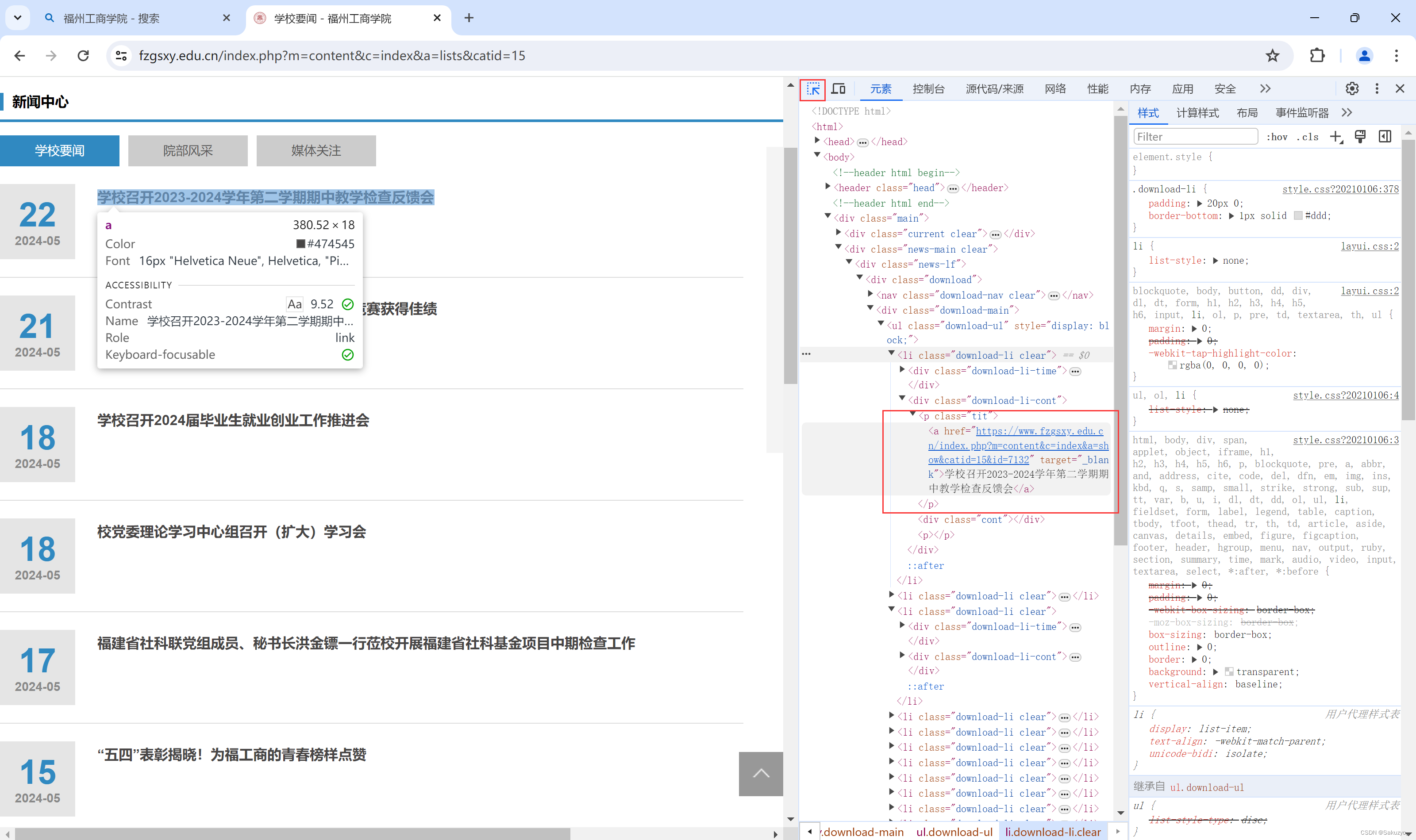1416x840 pixels.
Task: Select the 元素 elements tab
Action: tap(881, 89)
